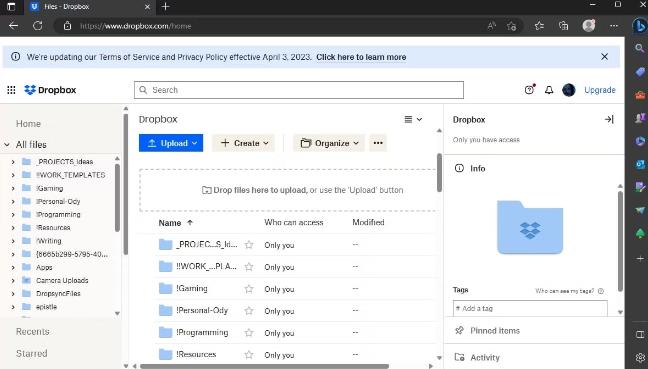Collapse the All files tree
Image resolution: width=648 pixels, height=369 pixels.
click(7, 145)
